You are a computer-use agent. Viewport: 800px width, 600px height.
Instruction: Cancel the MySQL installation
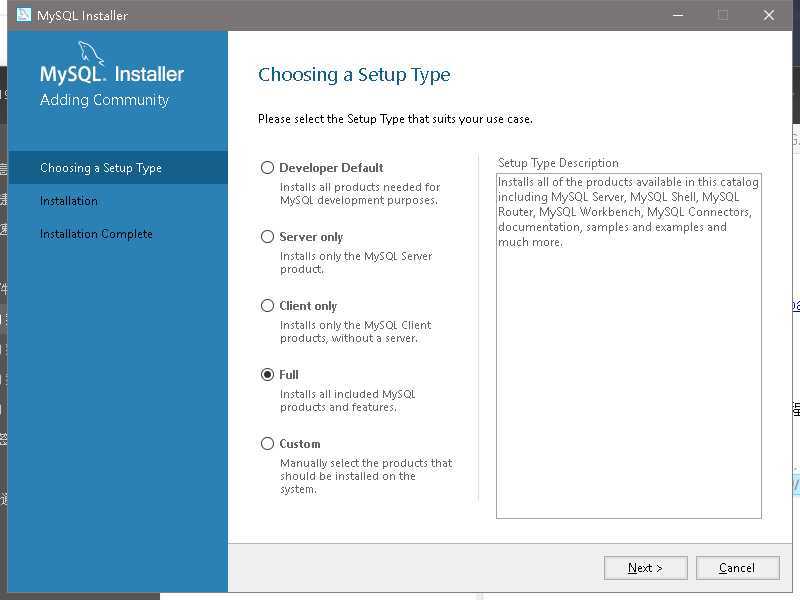pyautogui.click(x=737, y=568)
